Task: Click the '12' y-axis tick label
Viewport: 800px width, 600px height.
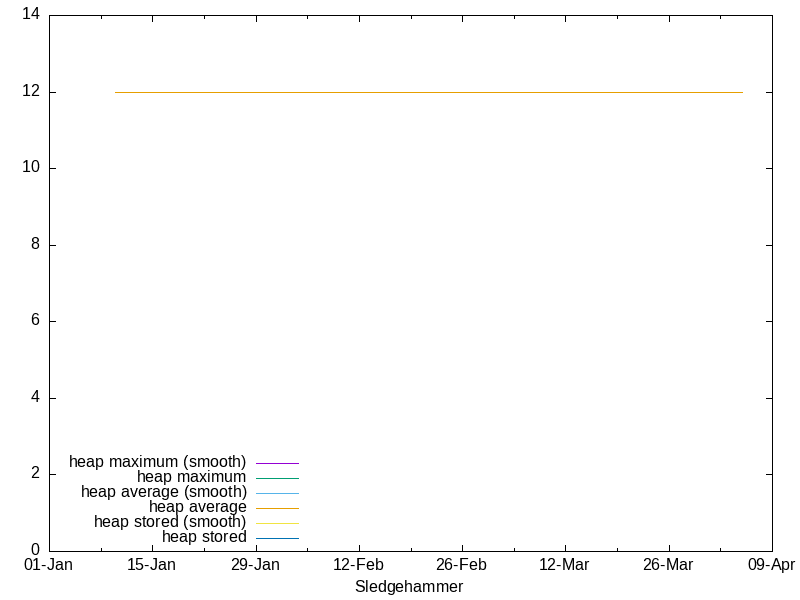Action: coord(30,92)
